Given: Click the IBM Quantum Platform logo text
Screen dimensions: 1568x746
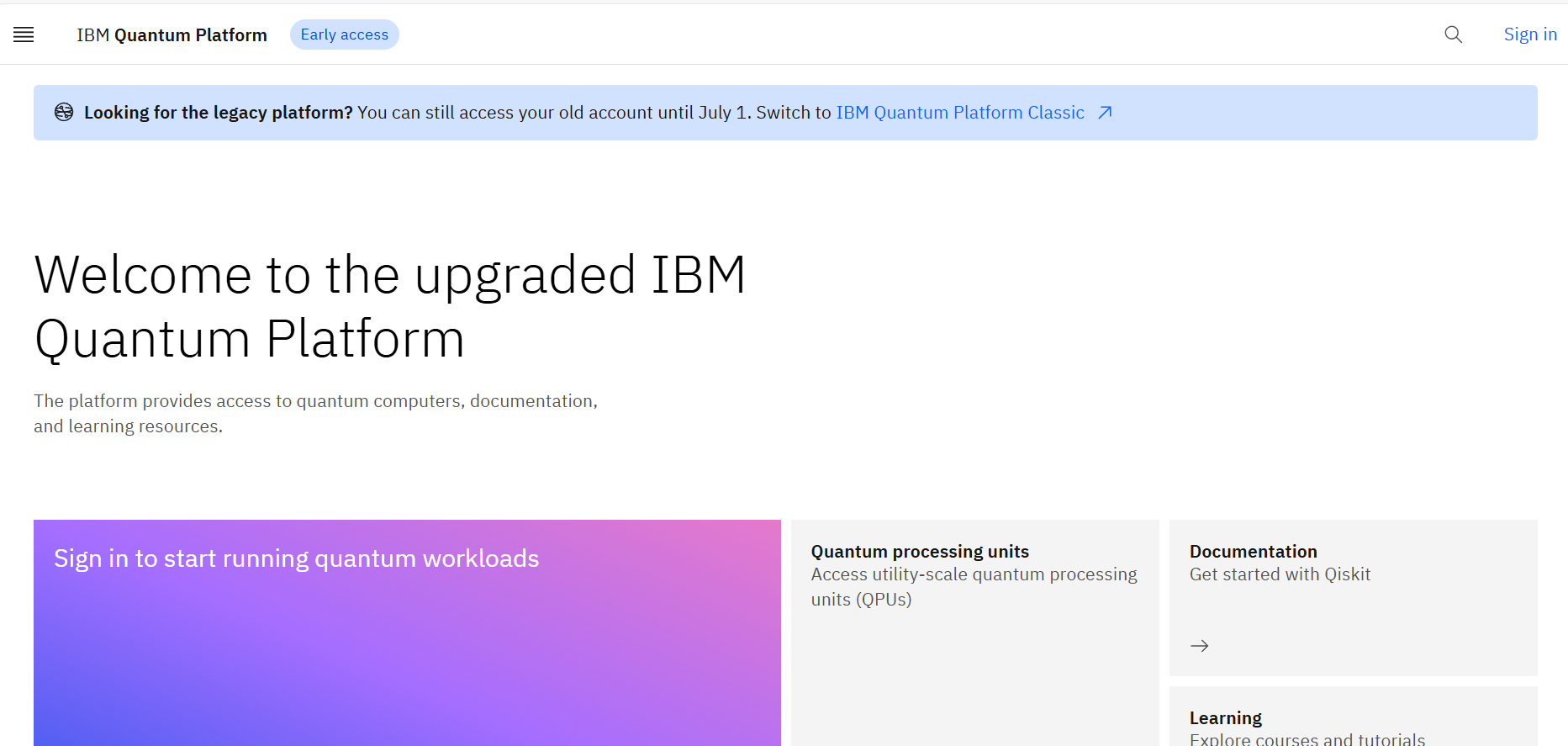Looking at the screenshot, I should pyautogui.click(x=172, y=34).
